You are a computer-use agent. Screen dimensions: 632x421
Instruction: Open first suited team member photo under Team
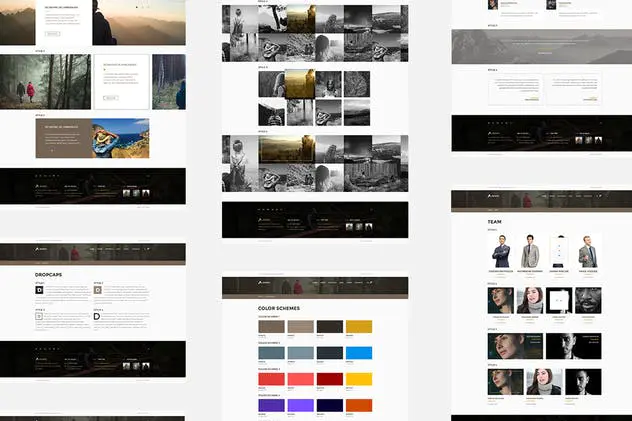[x=501, y=251]
